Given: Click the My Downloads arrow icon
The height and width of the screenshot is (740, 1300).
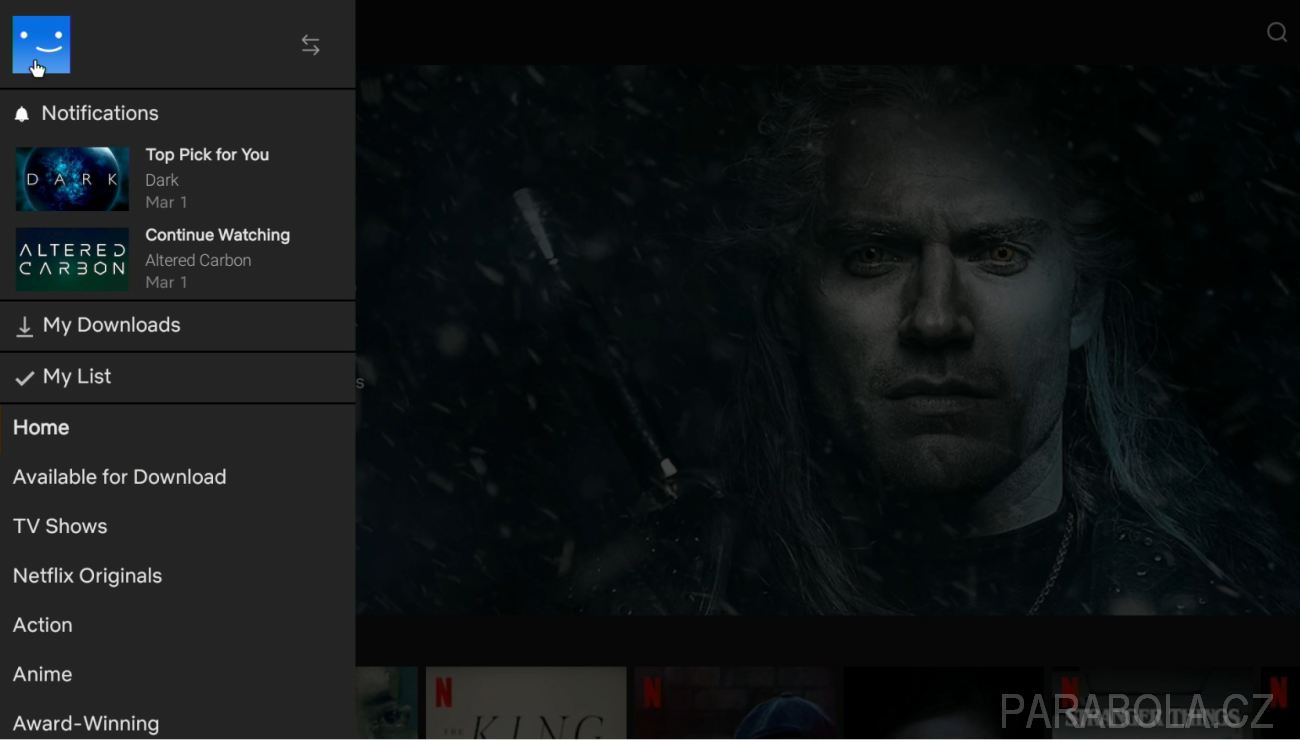Looking at the screenshot, I should pos(25,327).
